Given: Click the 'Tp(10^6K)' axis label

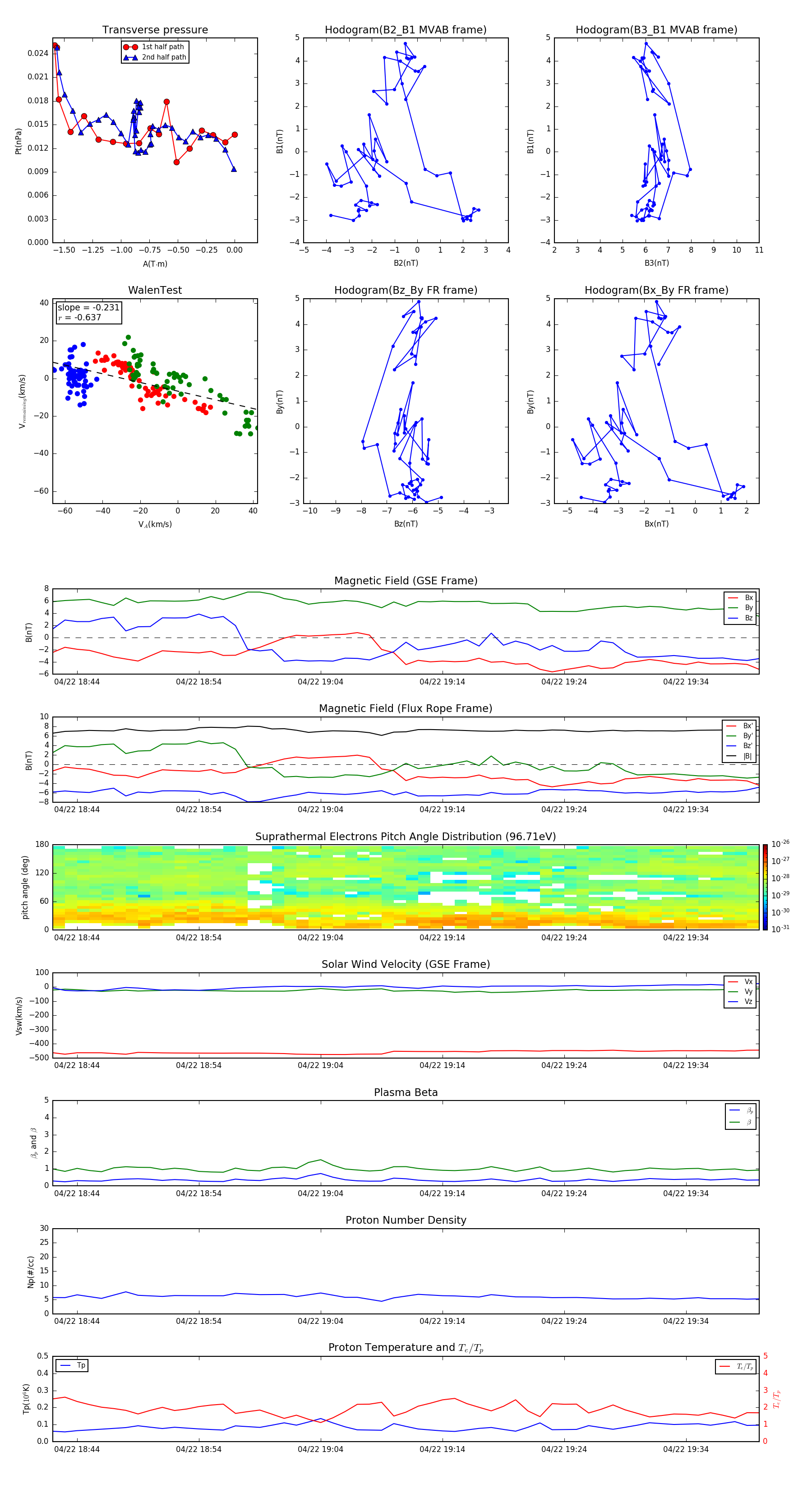Looking at the screenshot, I should click(x=26, y=1399).
